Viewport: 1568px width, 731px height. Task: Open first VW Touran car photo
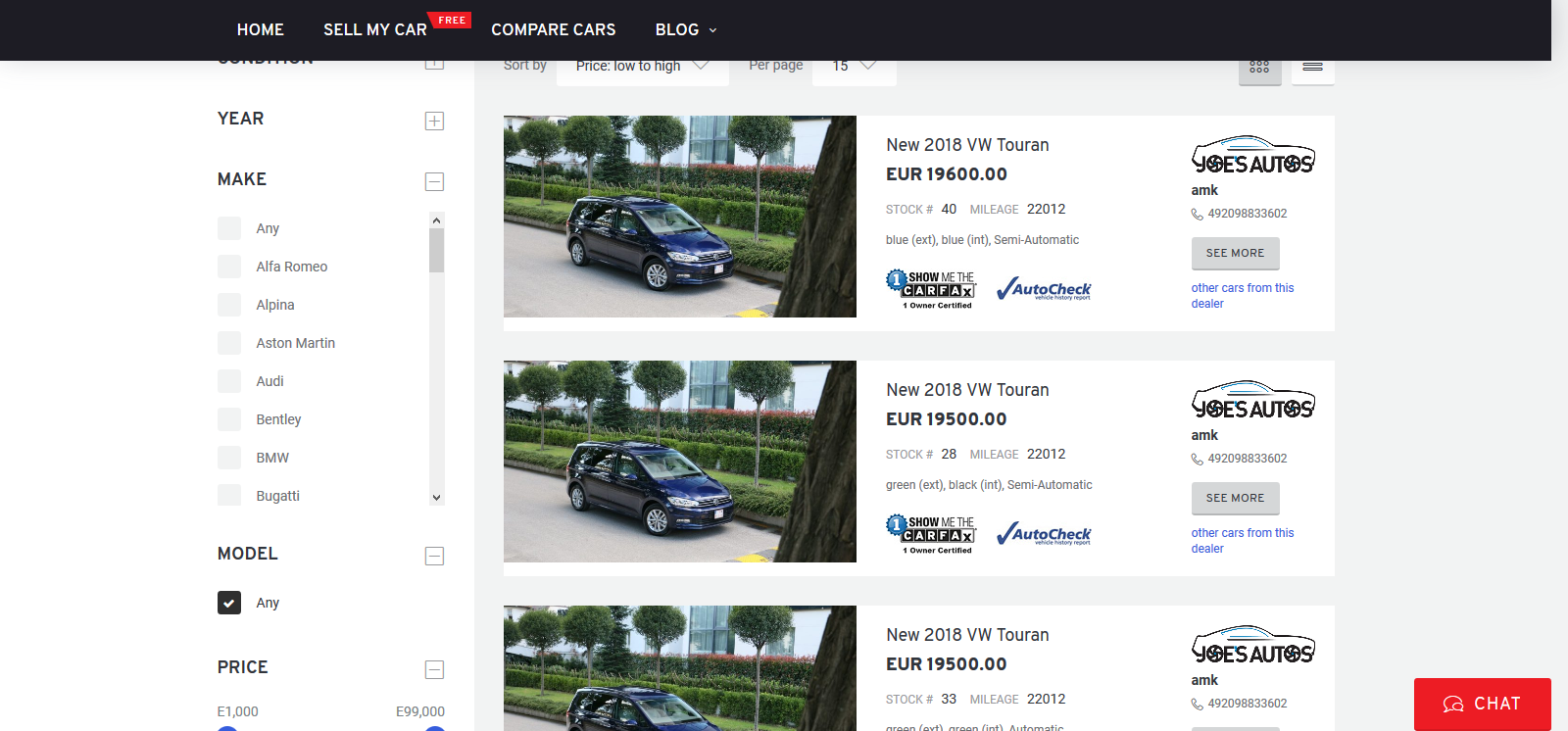click(679, 217)
